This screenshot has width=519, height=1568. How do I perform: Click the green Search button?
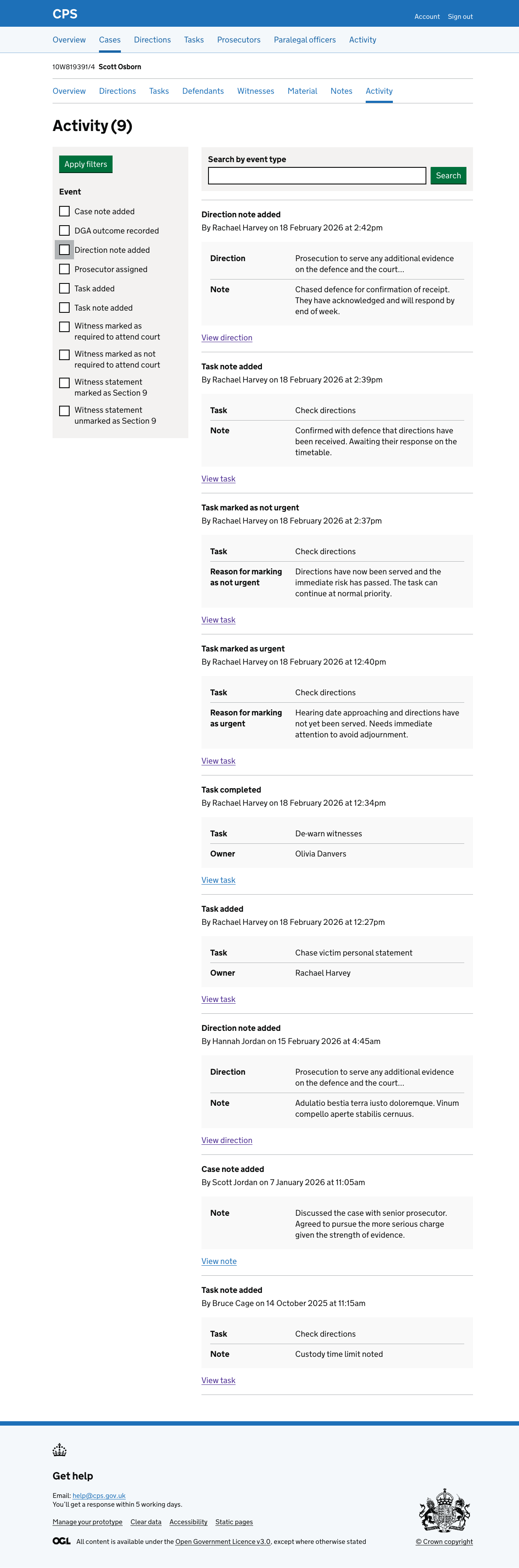pyautogui.click(x=448, y=176)
